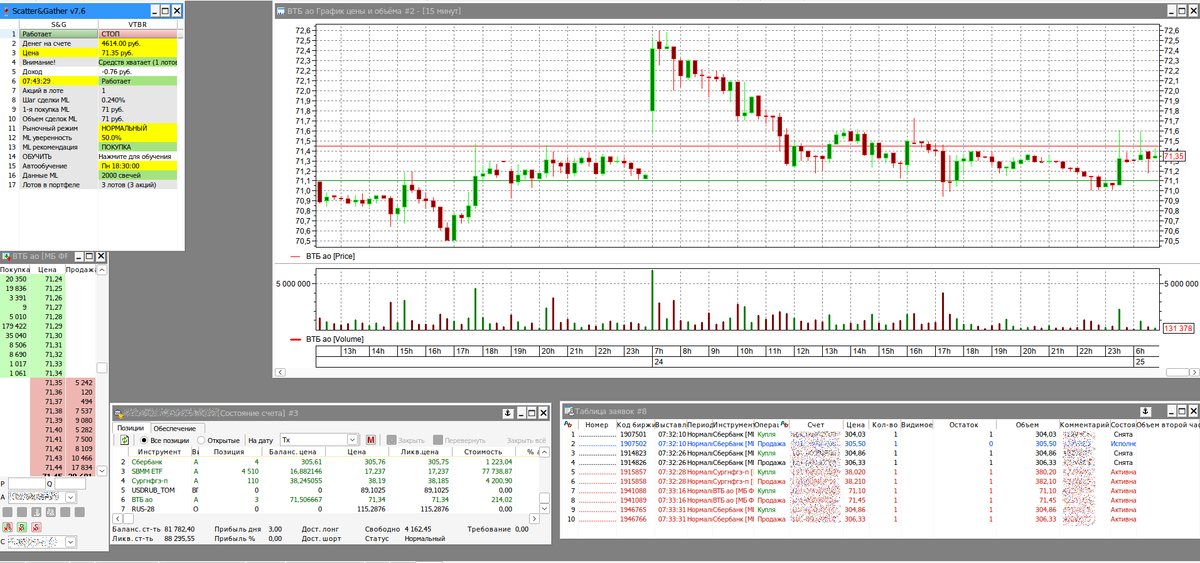
Task: Click positions table scroll-up arrow
Action: point(544,451)
